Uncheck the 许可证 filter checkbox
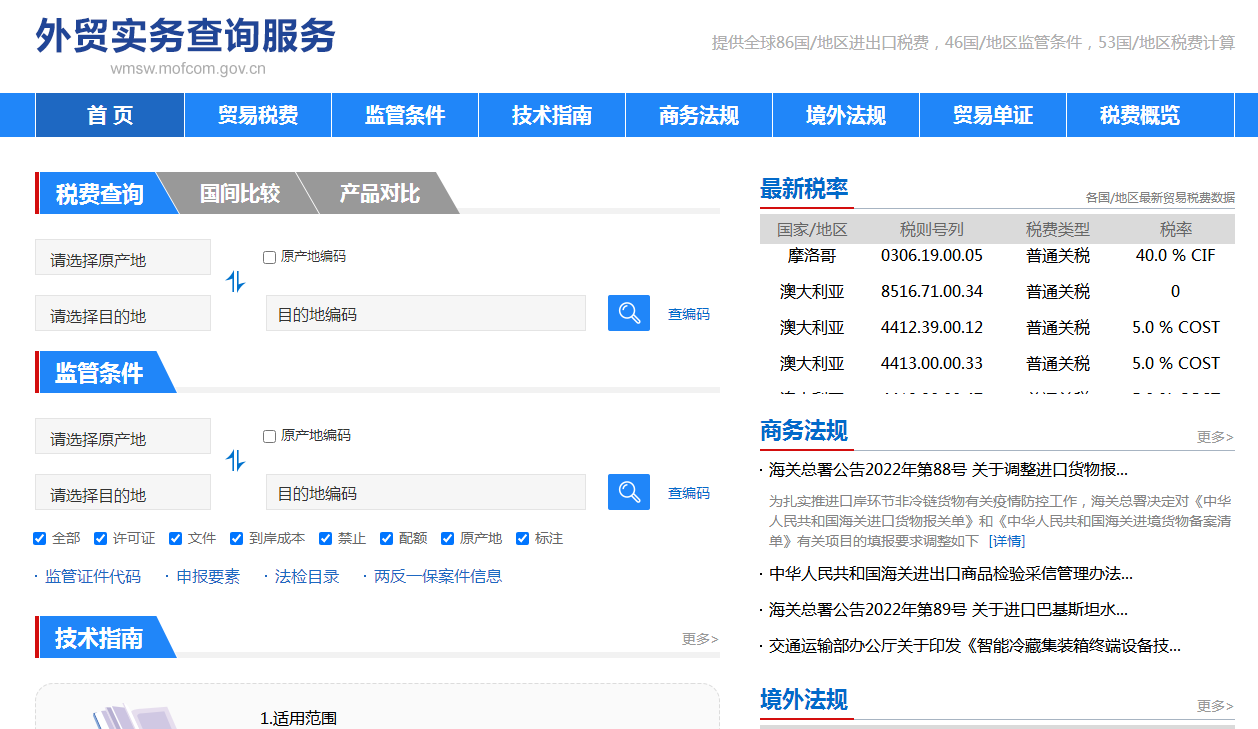The height and width of the screenshot is (729, 1258). click(x=101, y=539)
